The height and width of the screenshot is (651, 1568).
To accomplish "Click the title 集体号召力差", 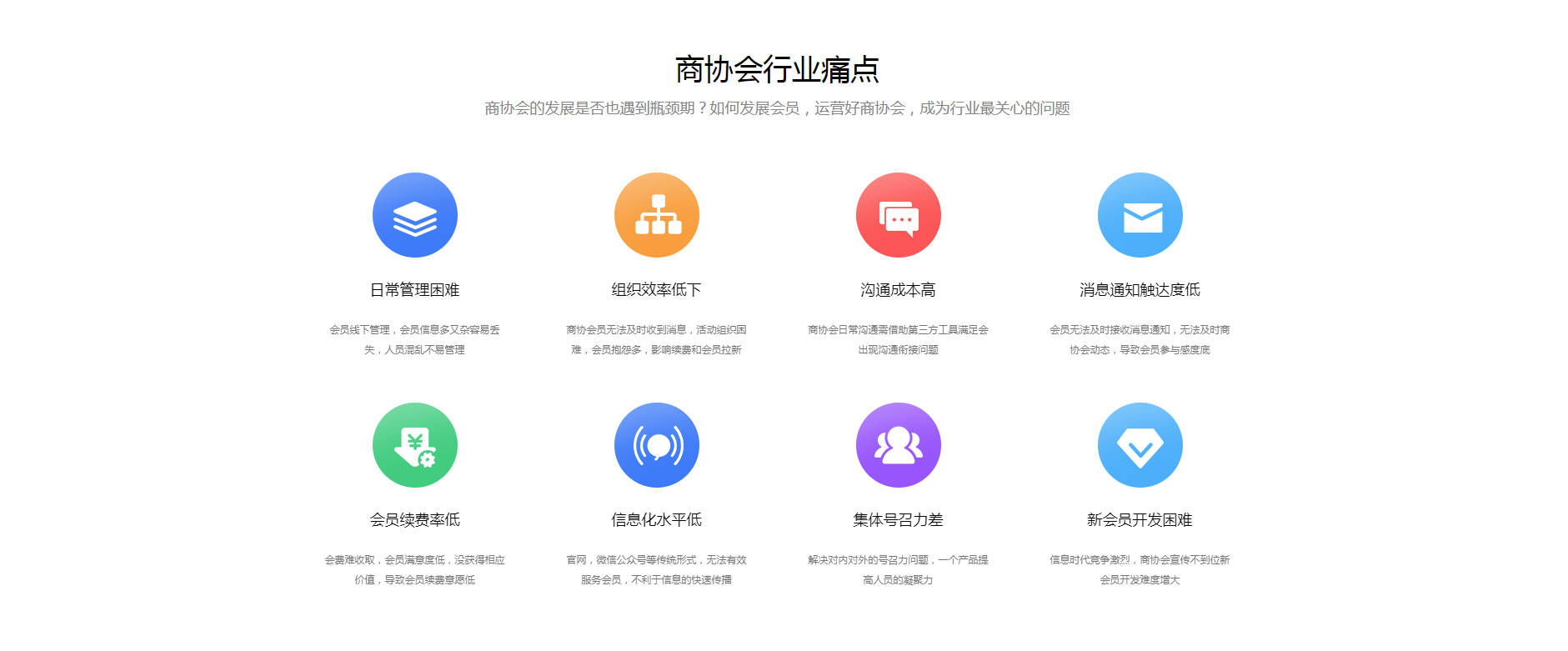I will [899, 520].
